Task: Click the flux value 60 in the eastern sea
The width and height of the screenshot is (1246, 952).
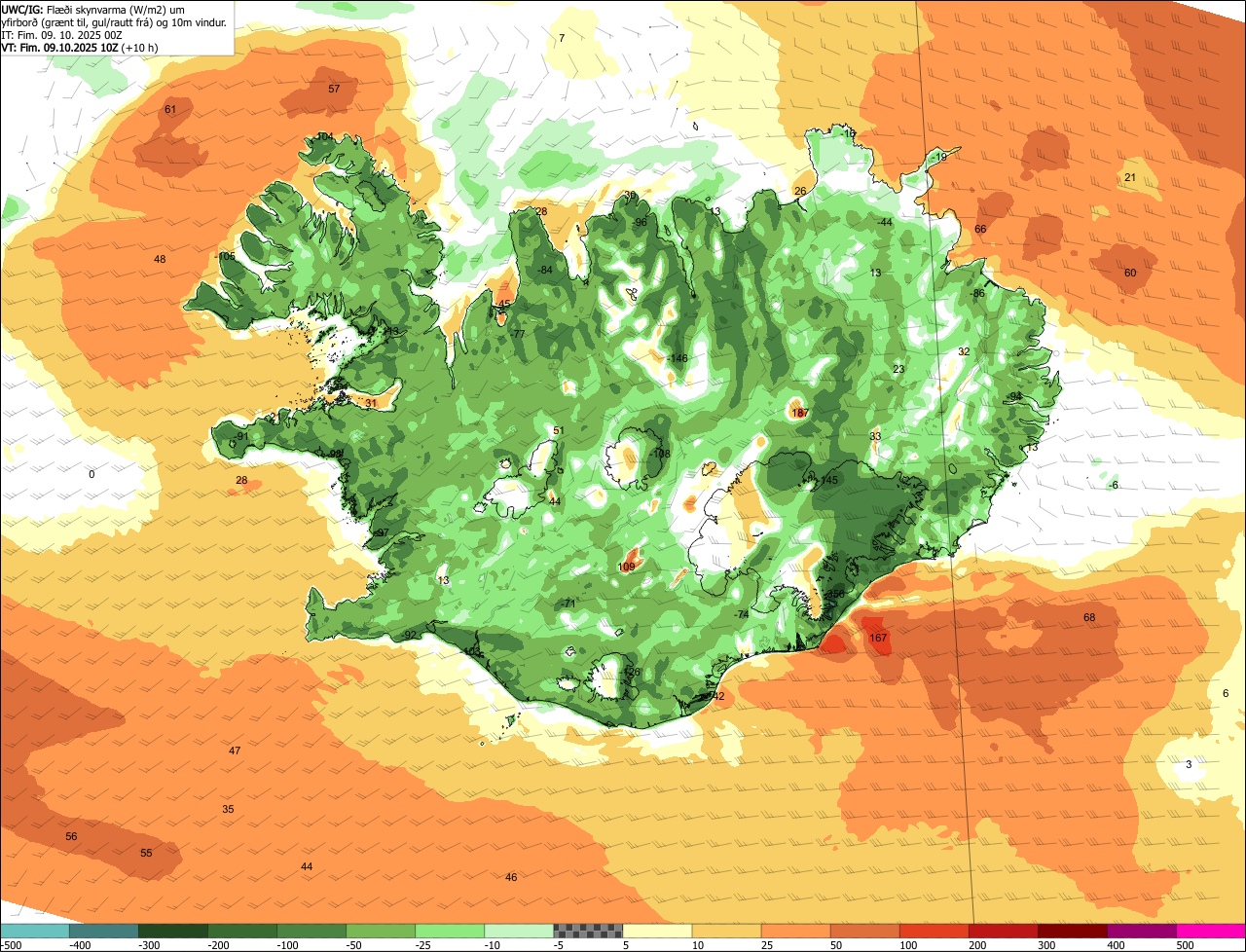Action: (1130, 273)
